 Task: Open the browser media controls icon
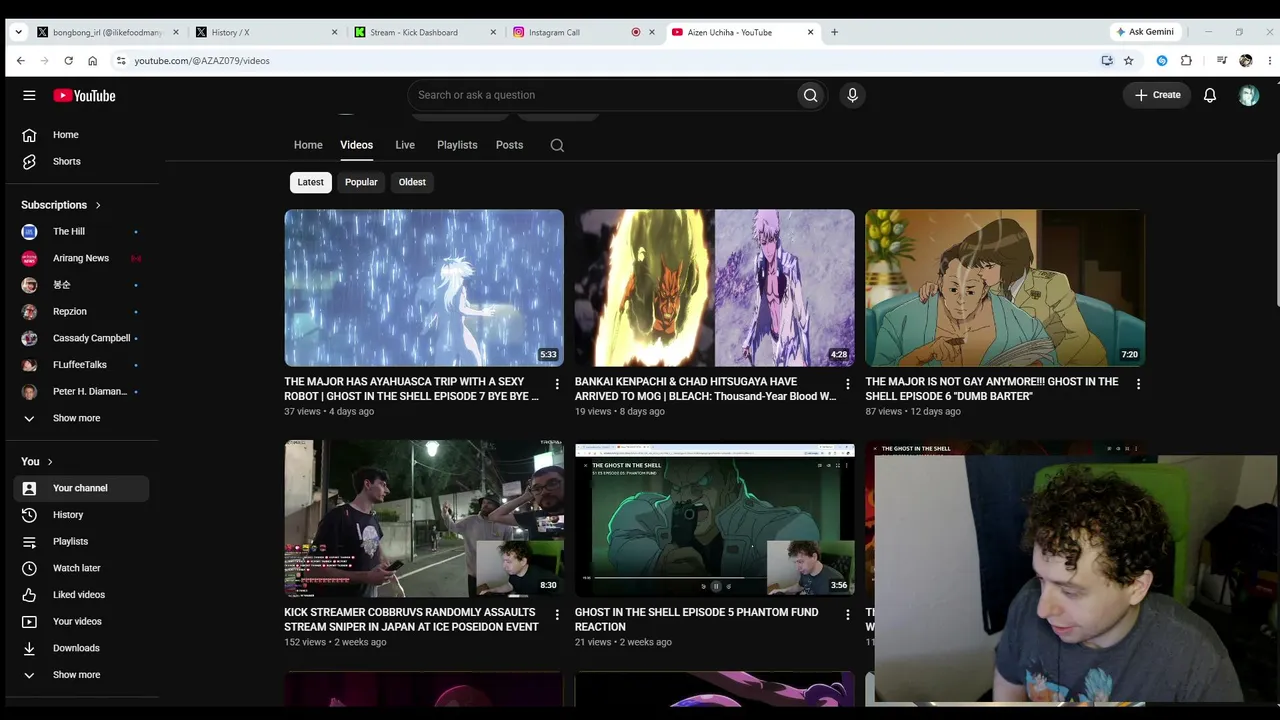[1221, 61]
